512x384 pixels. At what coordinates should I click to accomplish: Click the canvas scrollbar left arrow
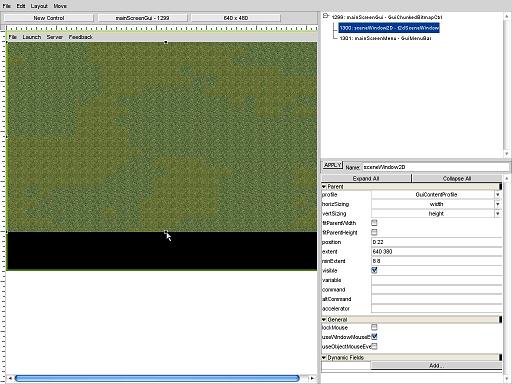[10, 378]
